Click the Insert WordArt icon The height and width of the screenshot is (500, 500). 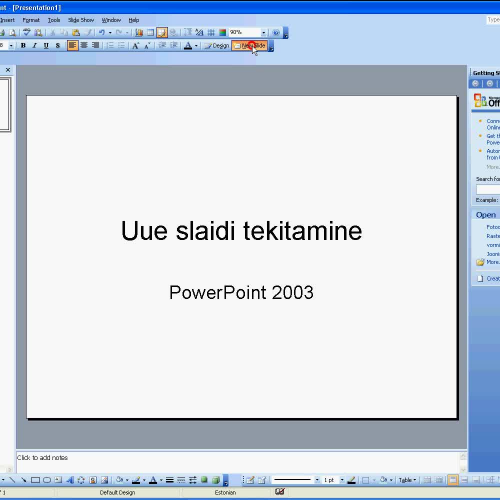click(70, 480)
